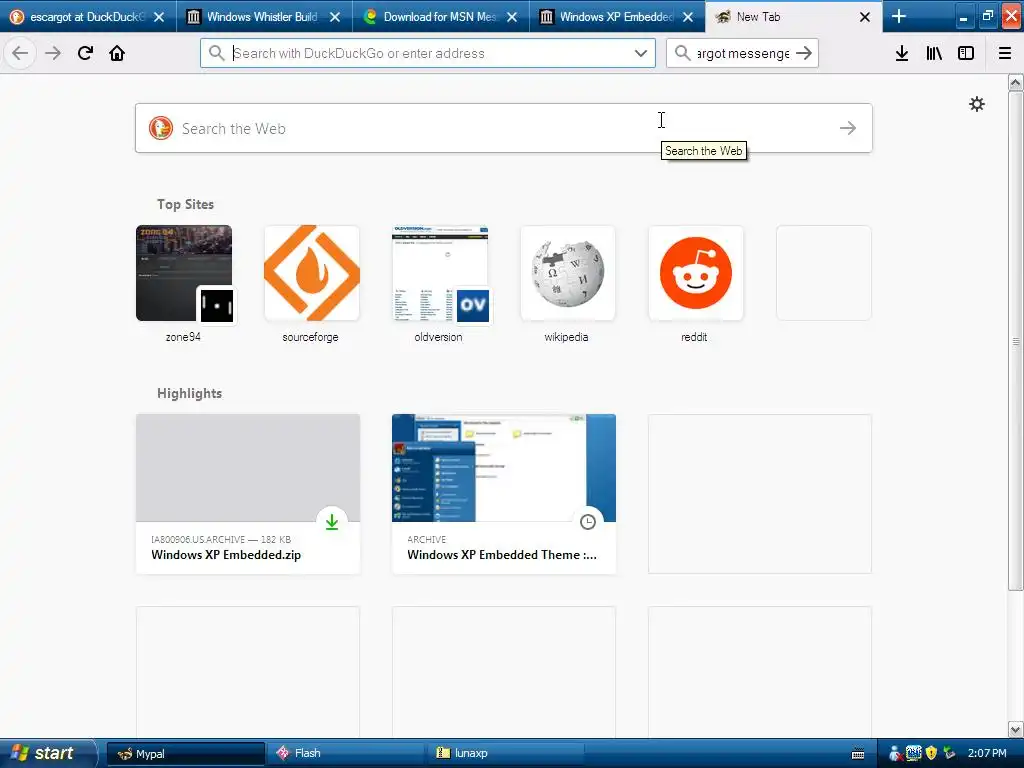This screenshot has height=768, width=1024.
Task: Click the Search the Web input field
Action: click(x=503, y=128)
